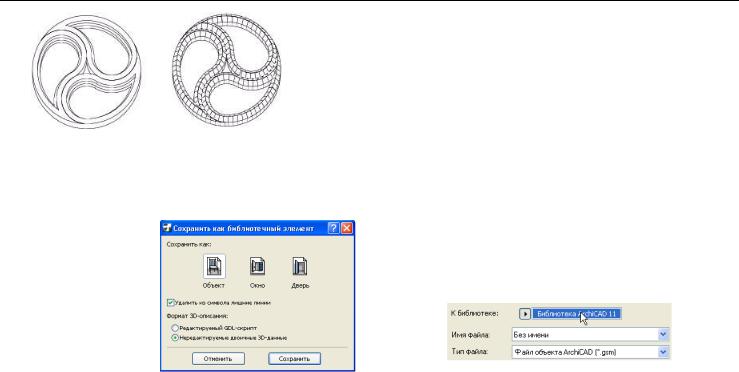Choose Редактируемый GDL-скрипт radio option

(x=175, y=328)
